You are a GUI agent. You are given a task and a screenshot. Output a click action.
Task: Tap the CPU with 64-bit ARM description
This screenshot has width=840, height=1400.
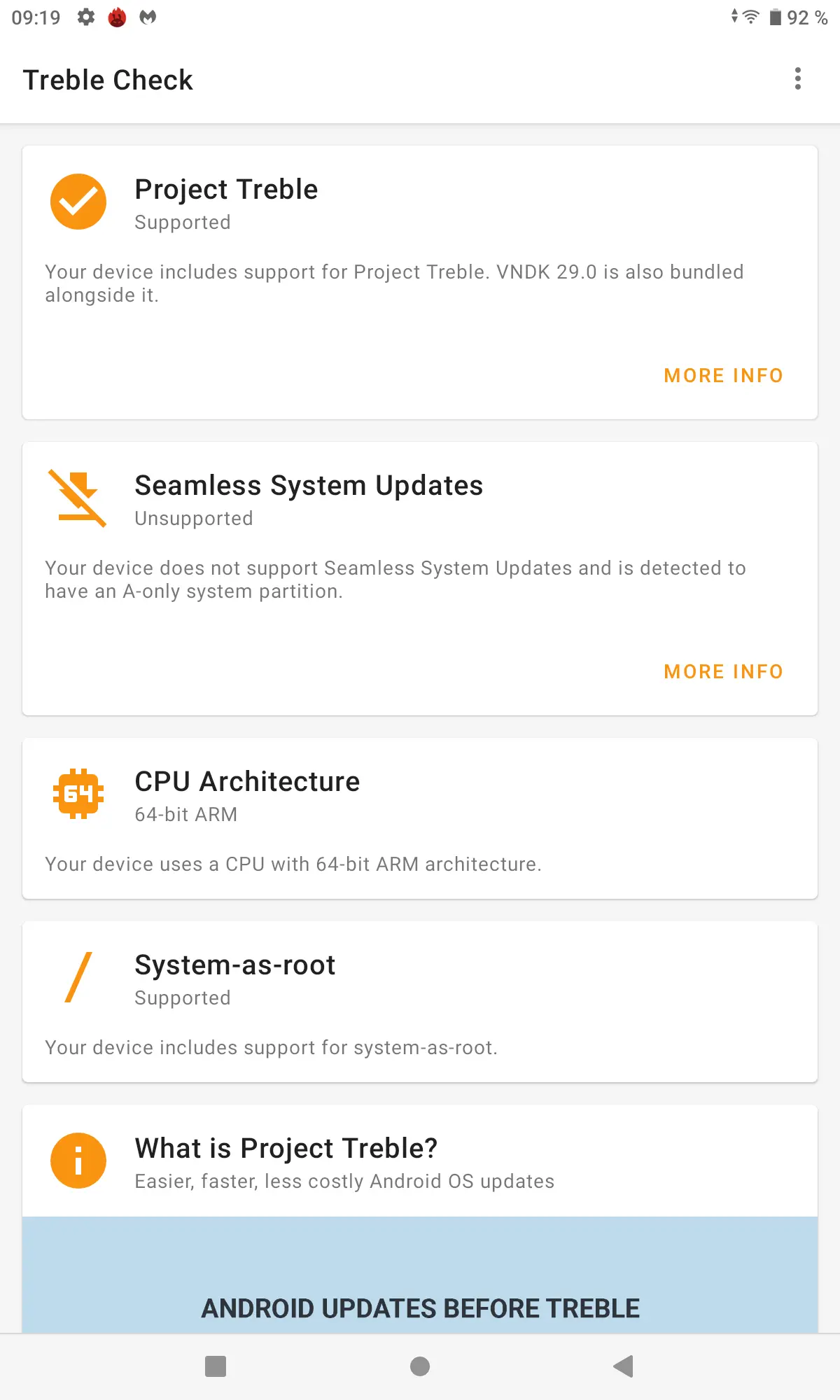pos(293,864)
